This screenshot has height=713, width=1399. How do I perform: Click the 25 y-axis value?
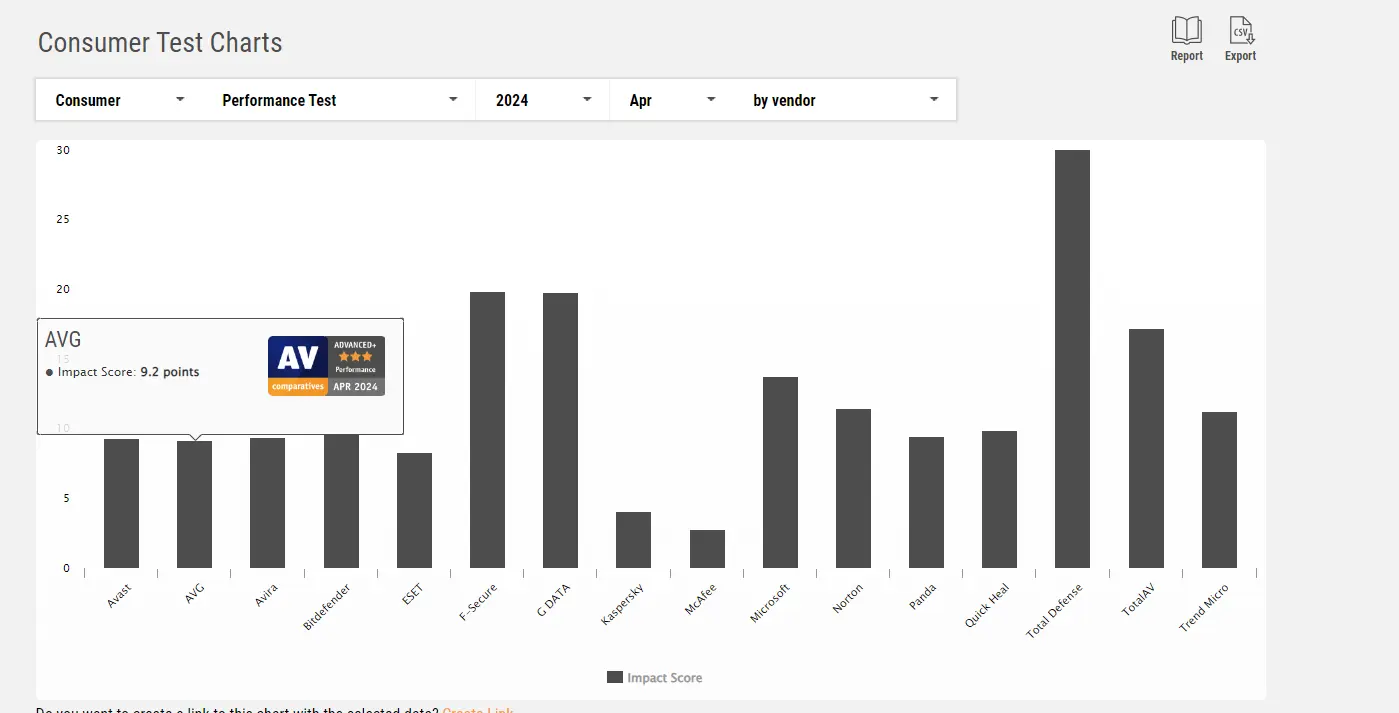[x=63, y=219]
